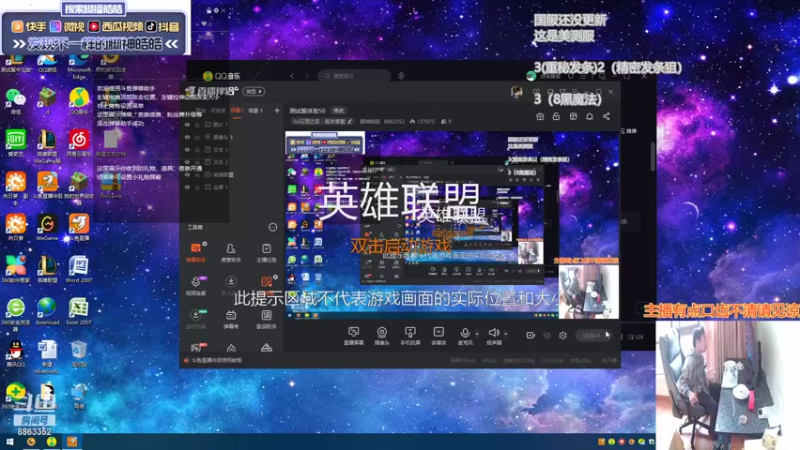Lock the 文本1 layer
Viewport: 800px width, 450px height.
point(197,149)
